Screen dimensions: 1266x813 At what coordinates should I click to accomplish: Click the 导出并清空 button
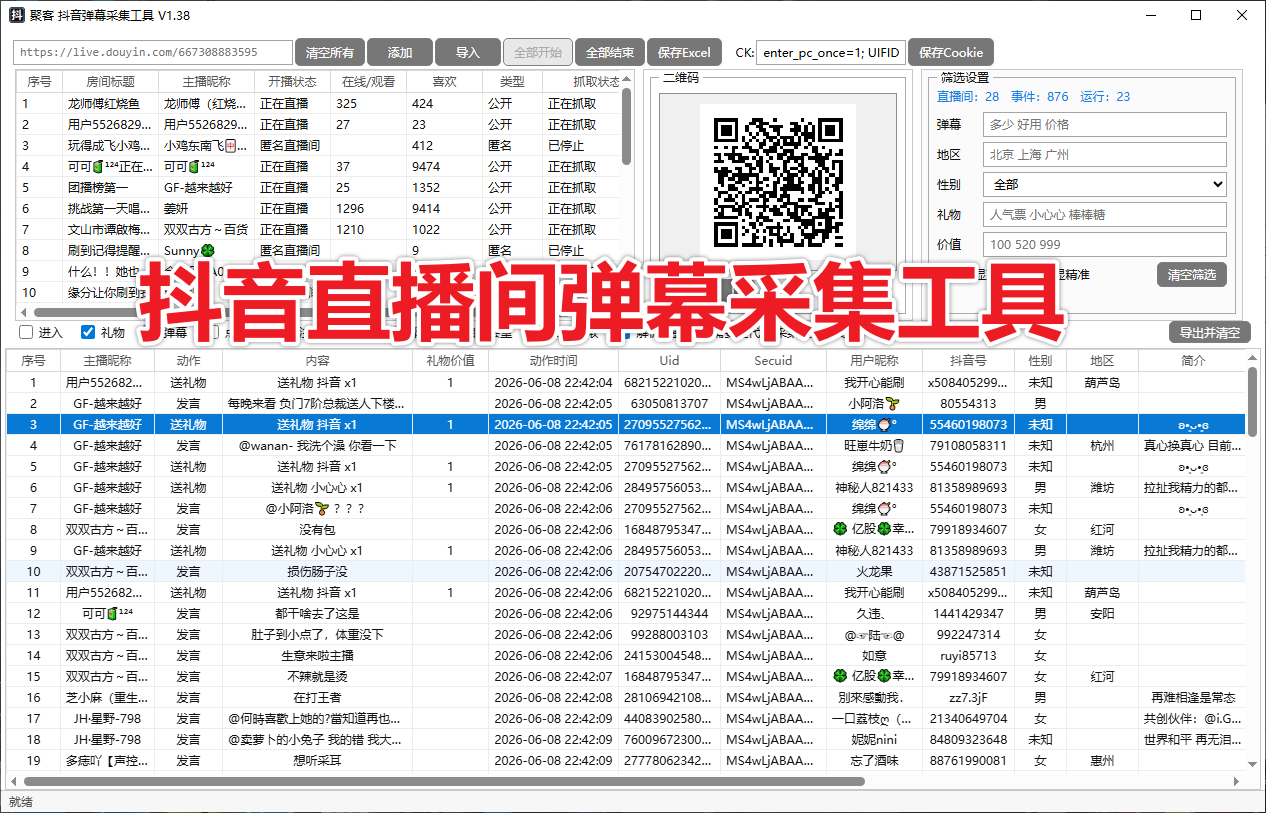(1210, 333)
